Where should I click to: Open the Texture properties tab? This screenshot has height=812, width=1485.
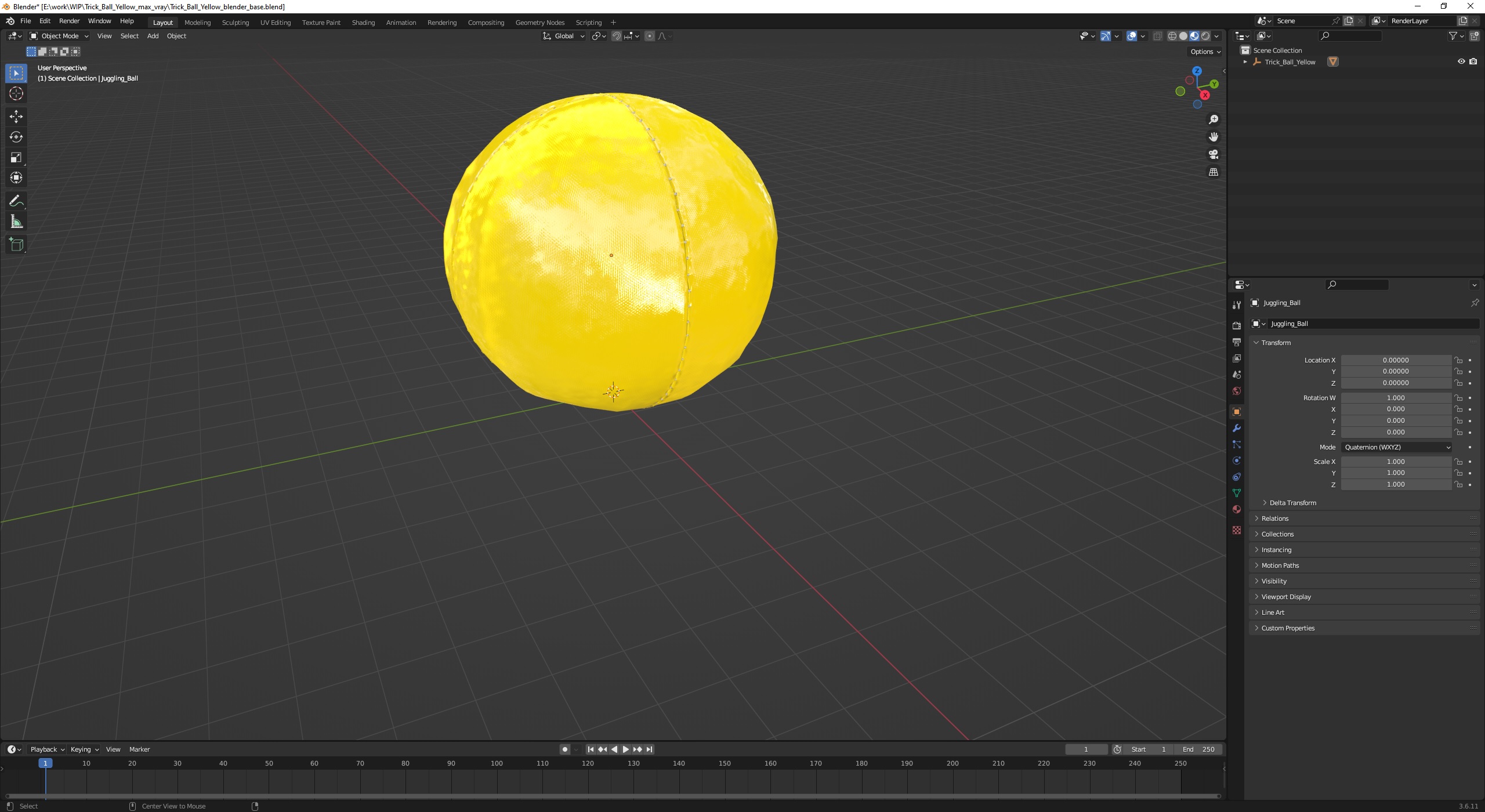[x=1237, y=530]
